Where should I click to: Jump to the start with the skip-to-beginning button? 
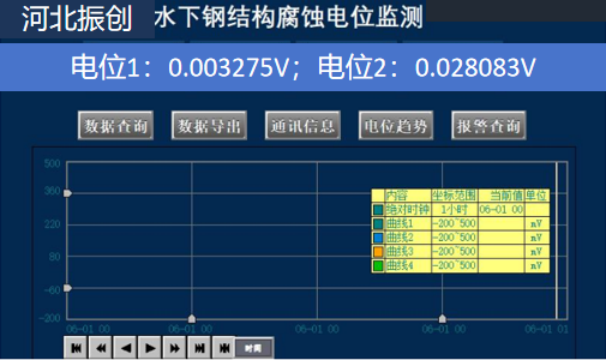tap(76, 348)
